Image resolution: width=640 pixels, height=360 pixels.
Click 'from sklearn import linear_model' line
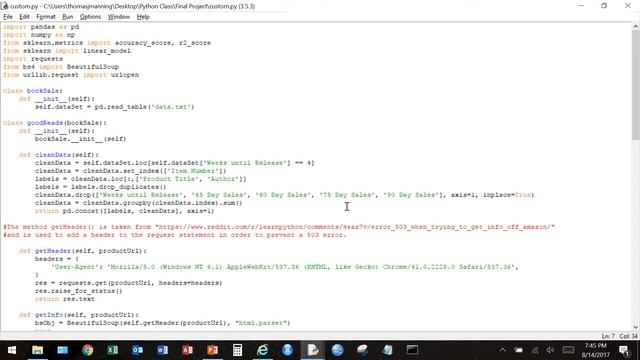67,51
